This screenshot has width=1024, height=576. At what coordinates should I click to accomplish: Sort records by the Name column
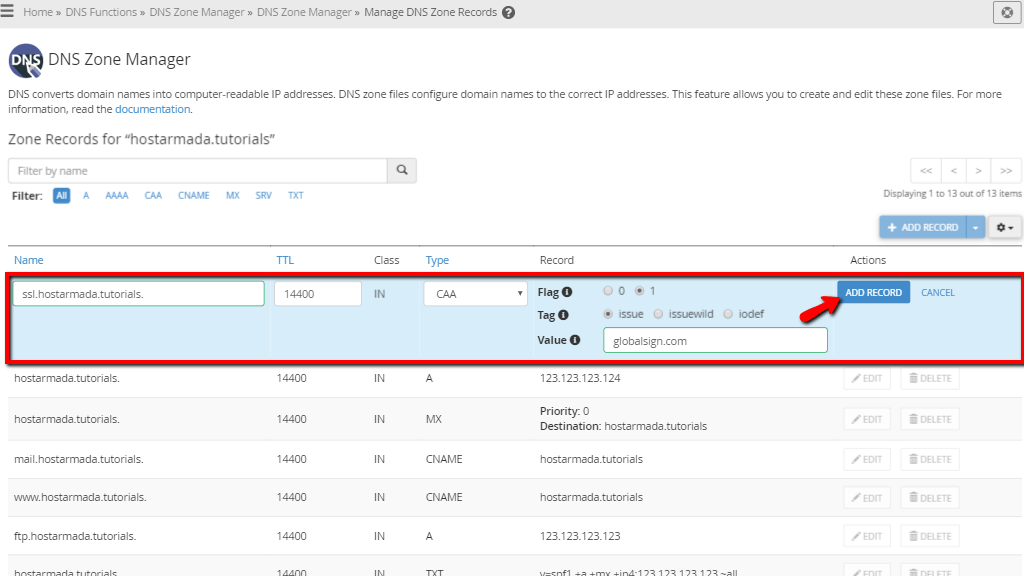point(29,260)
